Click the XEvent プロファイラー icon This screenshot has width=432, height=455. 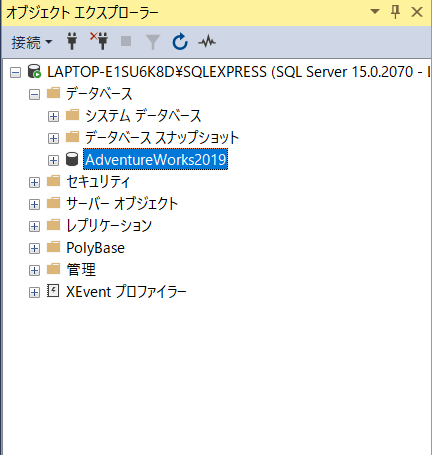pos(53,291)
